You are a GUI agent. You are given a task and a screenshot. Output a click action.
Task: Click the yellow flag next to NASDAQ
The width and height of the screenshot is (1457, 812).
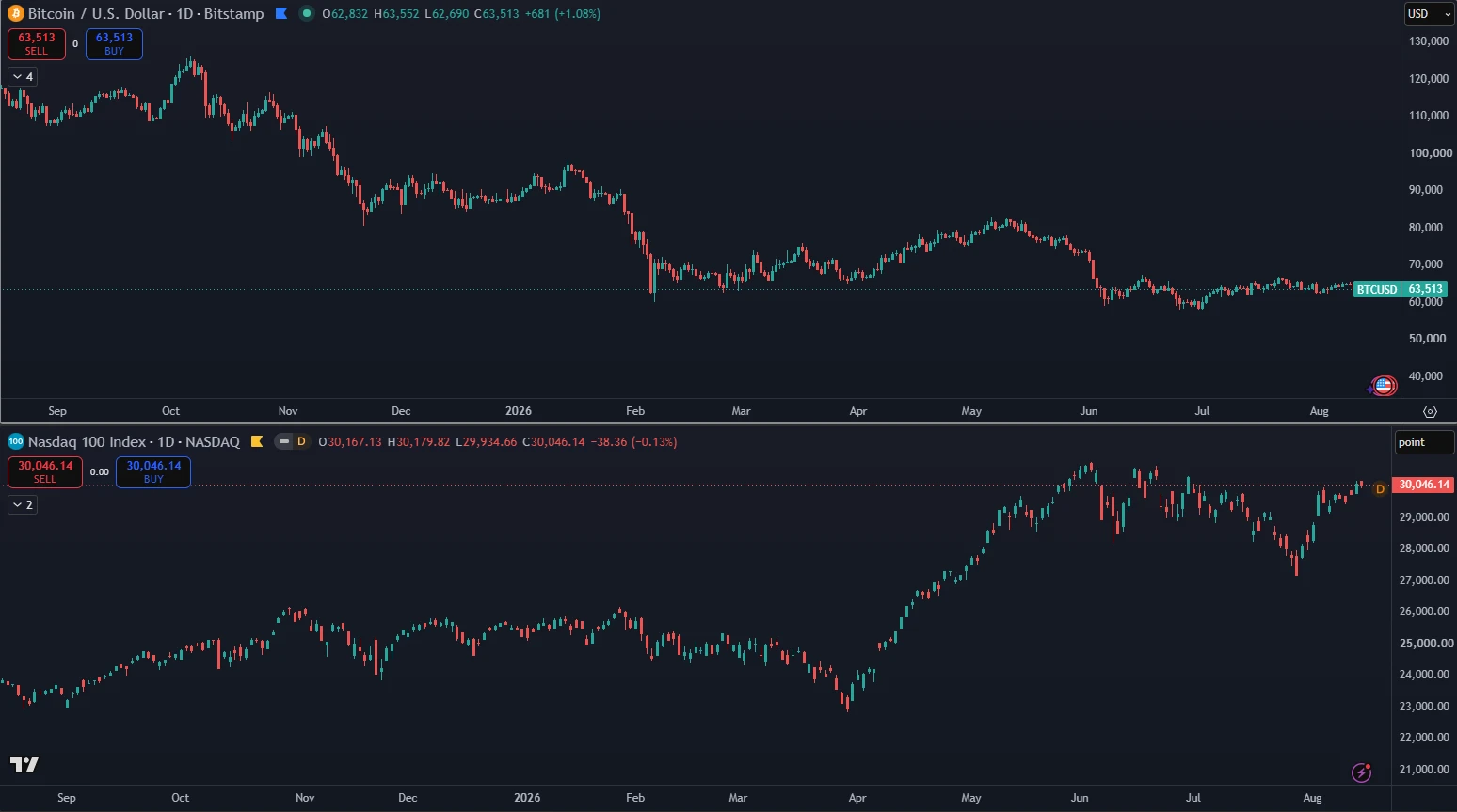click(257, 442)
